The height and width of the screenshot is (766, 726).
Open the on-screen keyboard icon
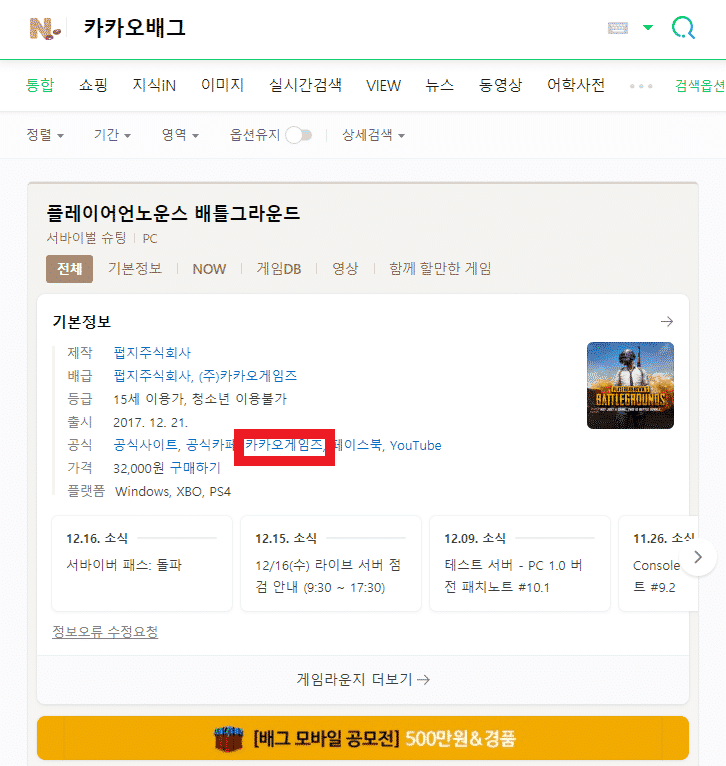[x=618, y=28]
